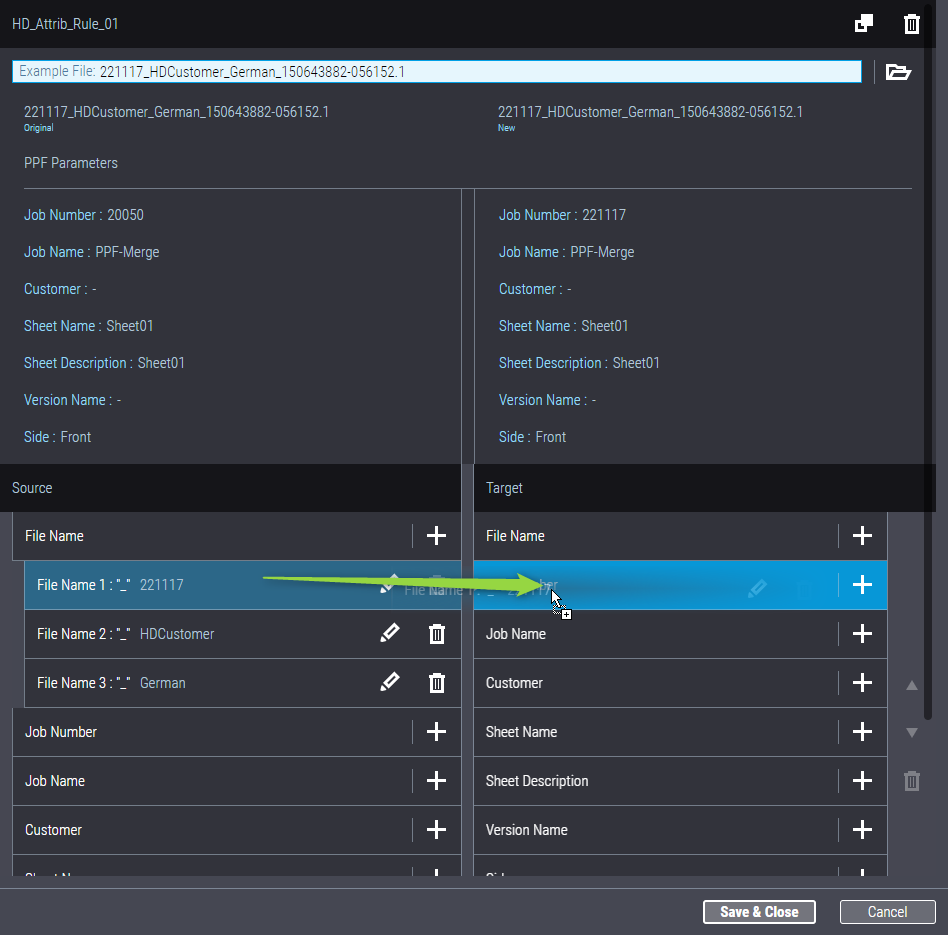Edit the File Name 2 HDCustomer entry
This screenshot has height=935, width=948.
click(x=390, y=633)
